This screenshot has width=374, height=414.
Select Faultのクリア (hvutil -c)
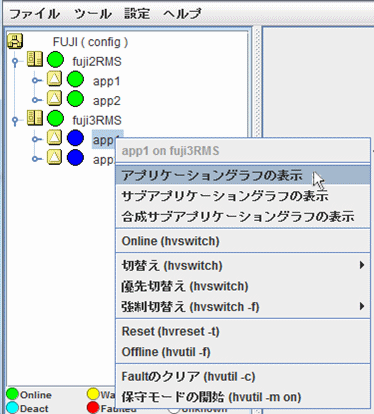tap(243, 377)
